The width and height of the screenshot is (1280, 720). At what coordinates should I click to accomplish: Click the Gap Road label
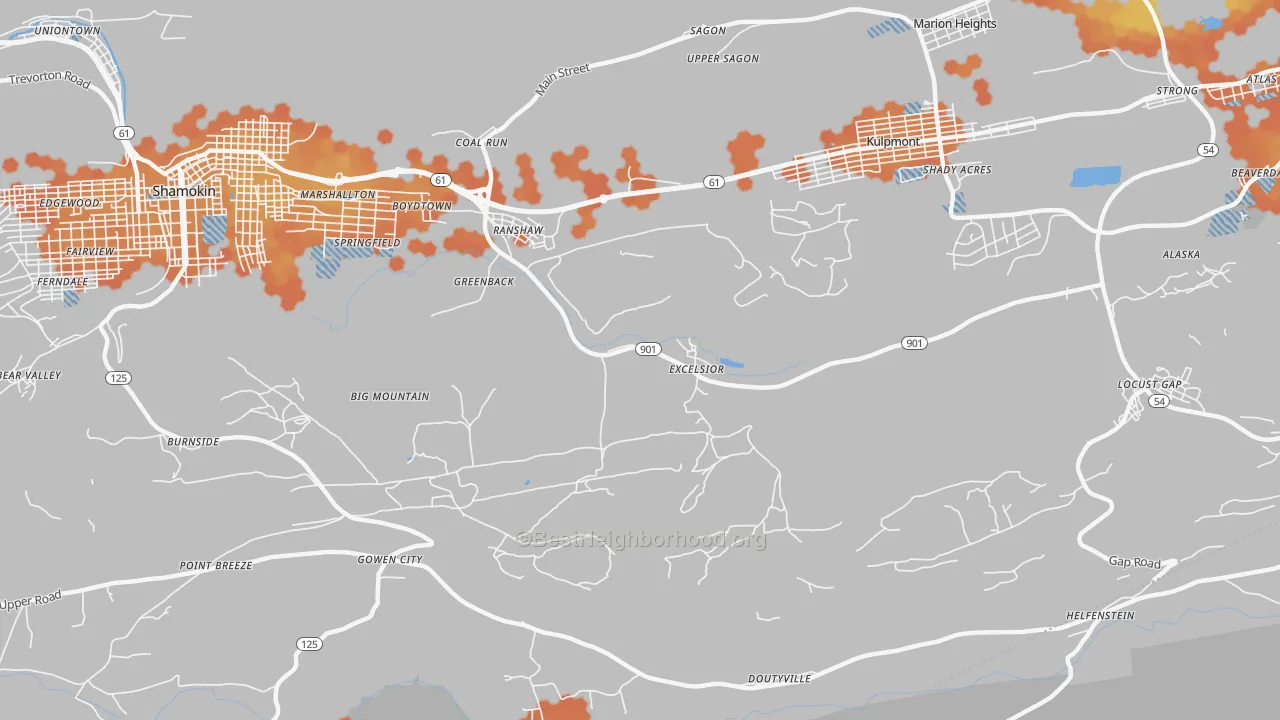(1135, 563)
